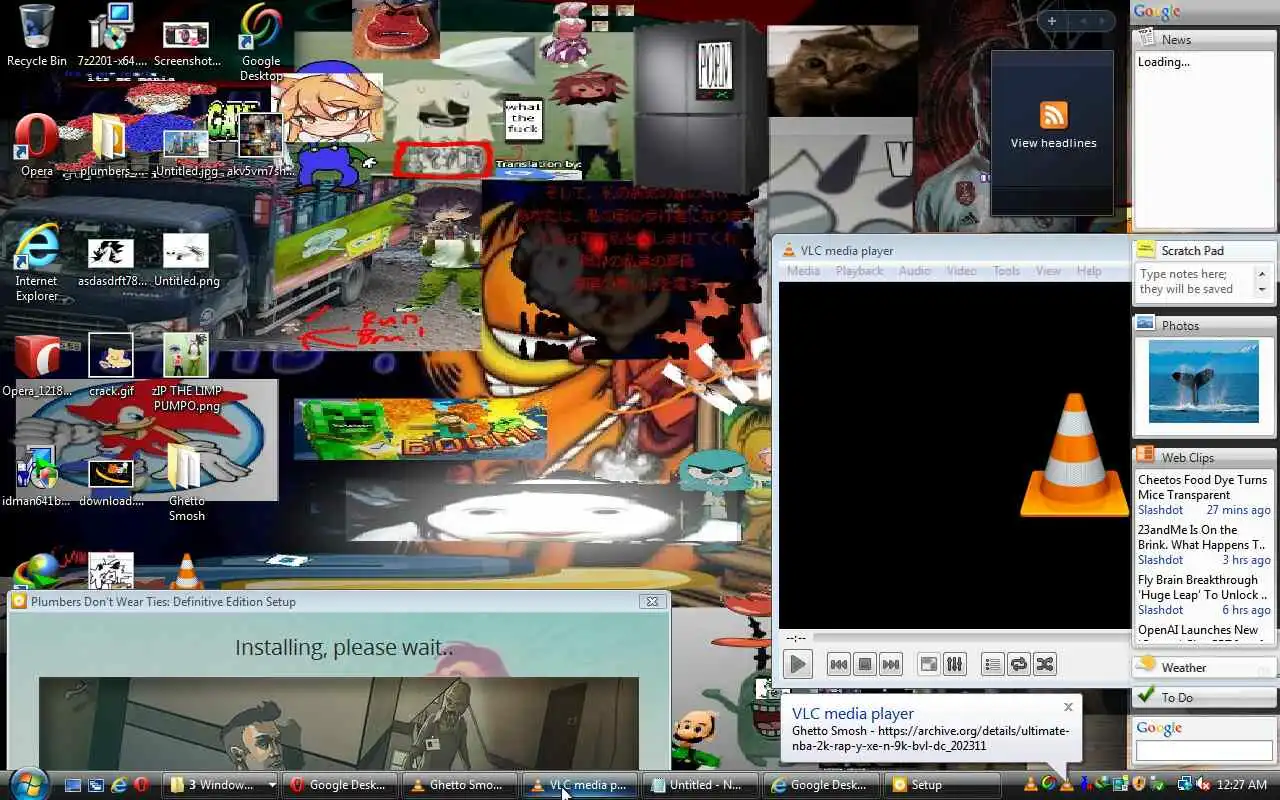Click Opera icon in quick launch bar
The image size is (1280, 800).
(142, 785)
